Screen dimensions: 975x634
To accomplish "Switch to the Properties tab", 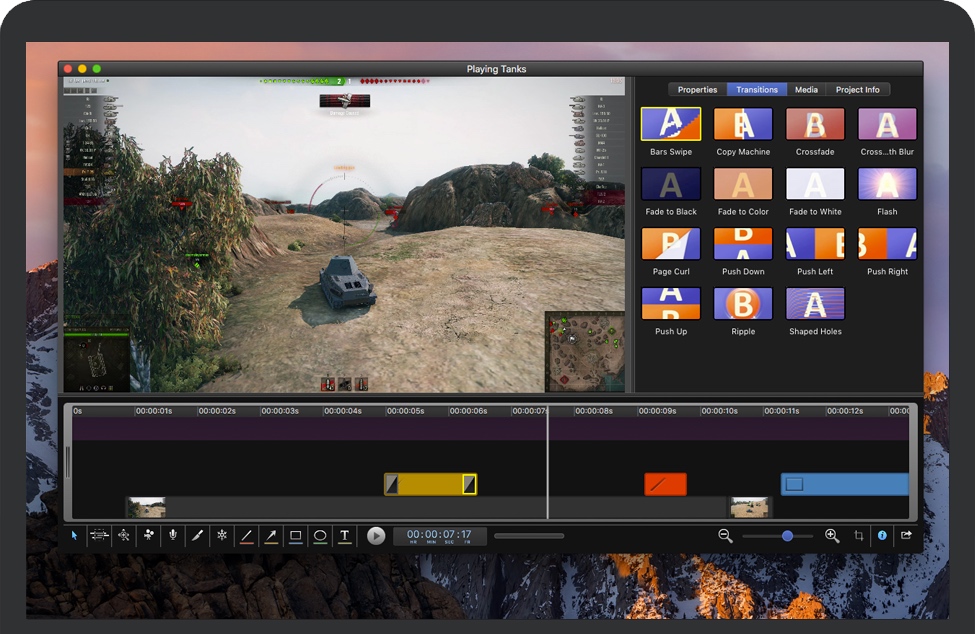I will 697,90.
